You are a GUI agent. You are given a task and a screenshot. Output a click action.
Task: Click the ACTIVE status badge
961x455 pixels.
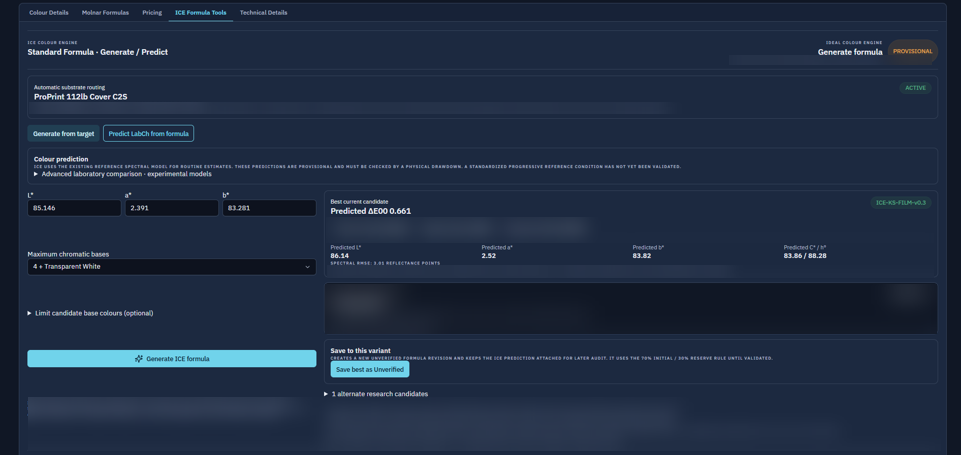pos(916,88)
